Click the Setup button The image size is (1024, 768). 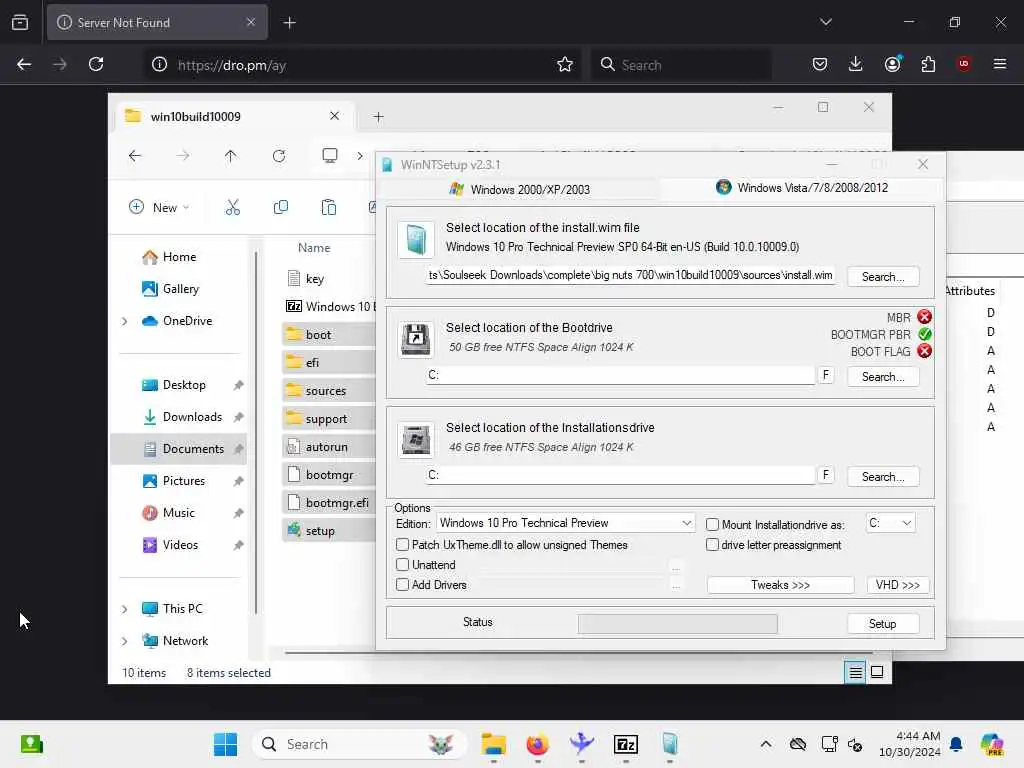(883, 624)
